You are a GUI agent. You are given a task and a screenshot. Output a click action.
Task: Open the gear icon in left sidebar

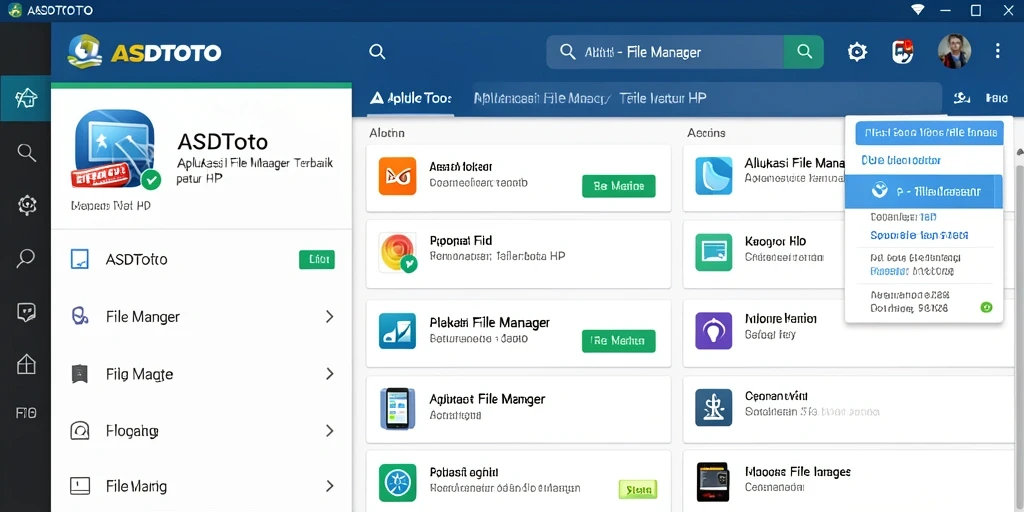pos(26,205)
